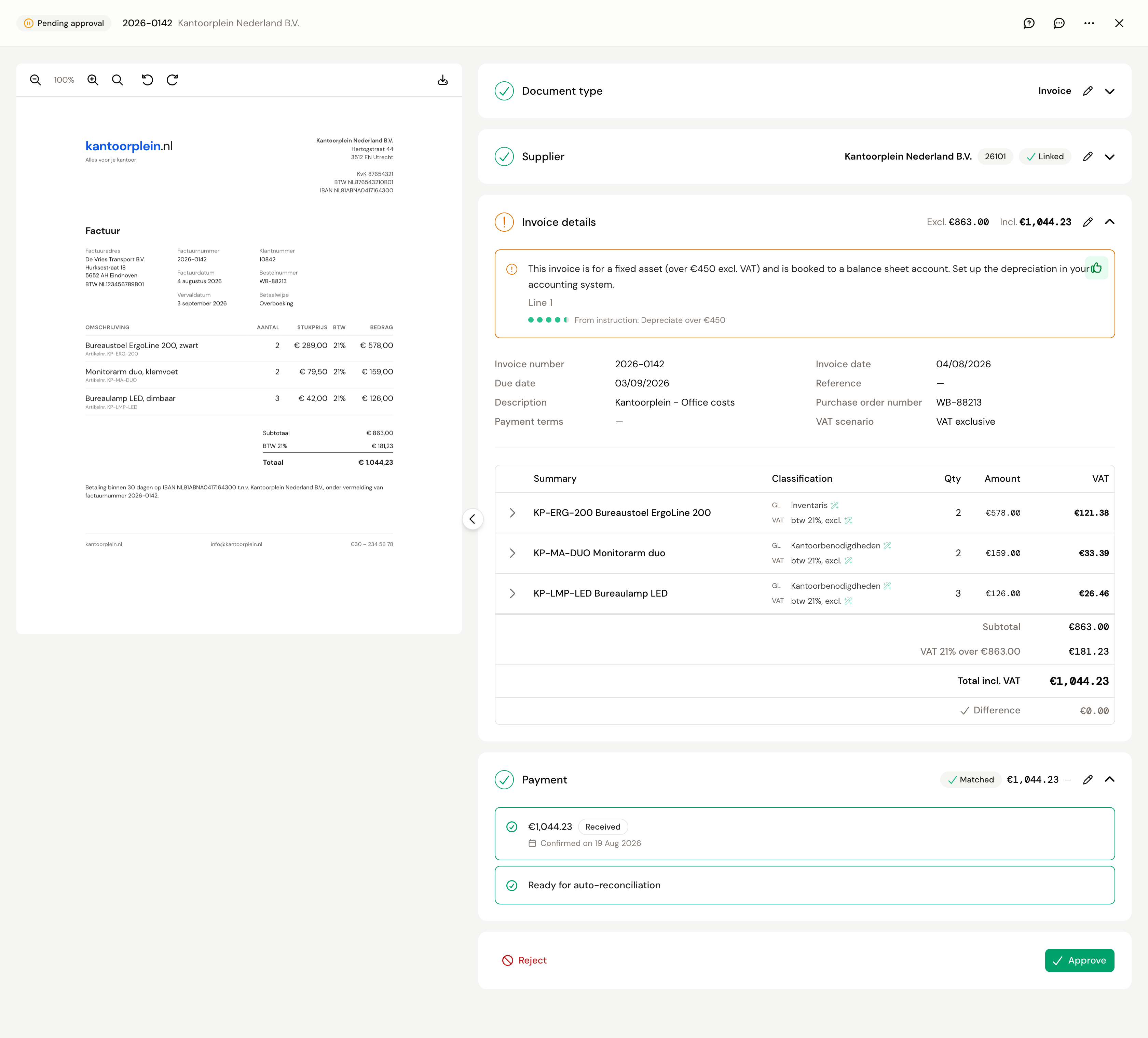Screen dimensions: 1148x1038
Task: Edit the Supplier section
Action: tap(1088, 156)
